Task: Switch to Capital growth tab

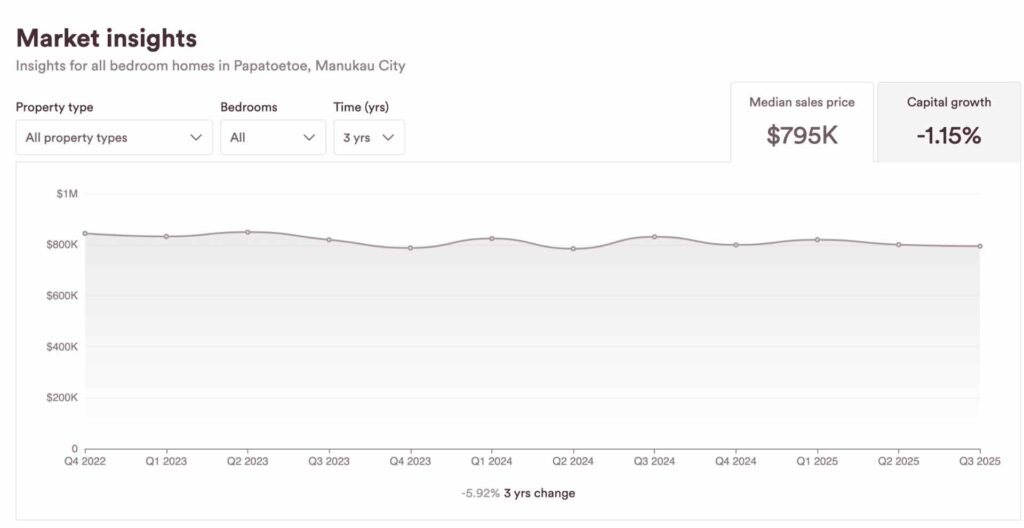Action: pyautogui.click(x=948, y=122)
